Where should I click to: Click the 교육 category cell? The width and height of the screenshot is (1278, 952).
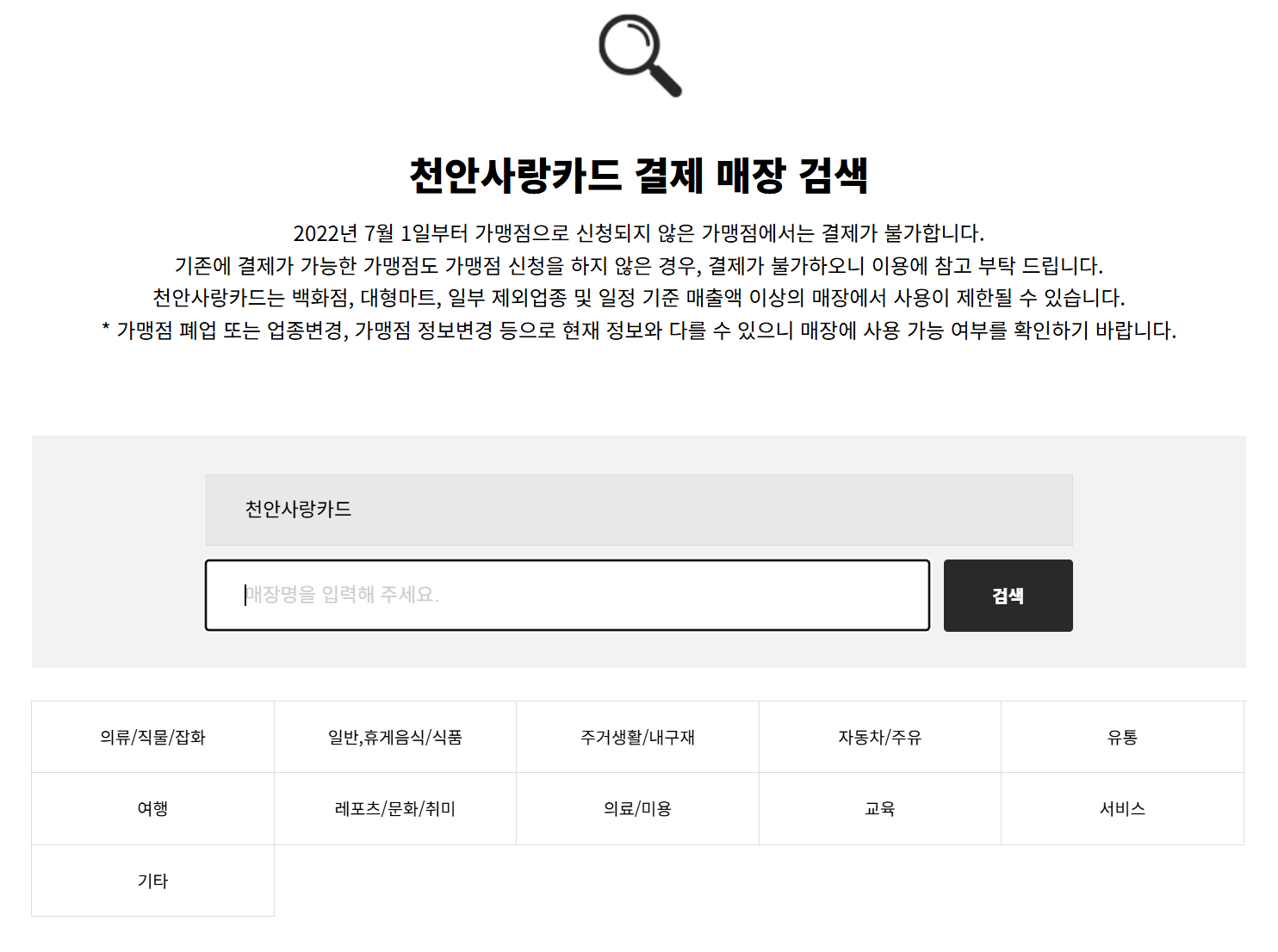(x=880, y=809)
